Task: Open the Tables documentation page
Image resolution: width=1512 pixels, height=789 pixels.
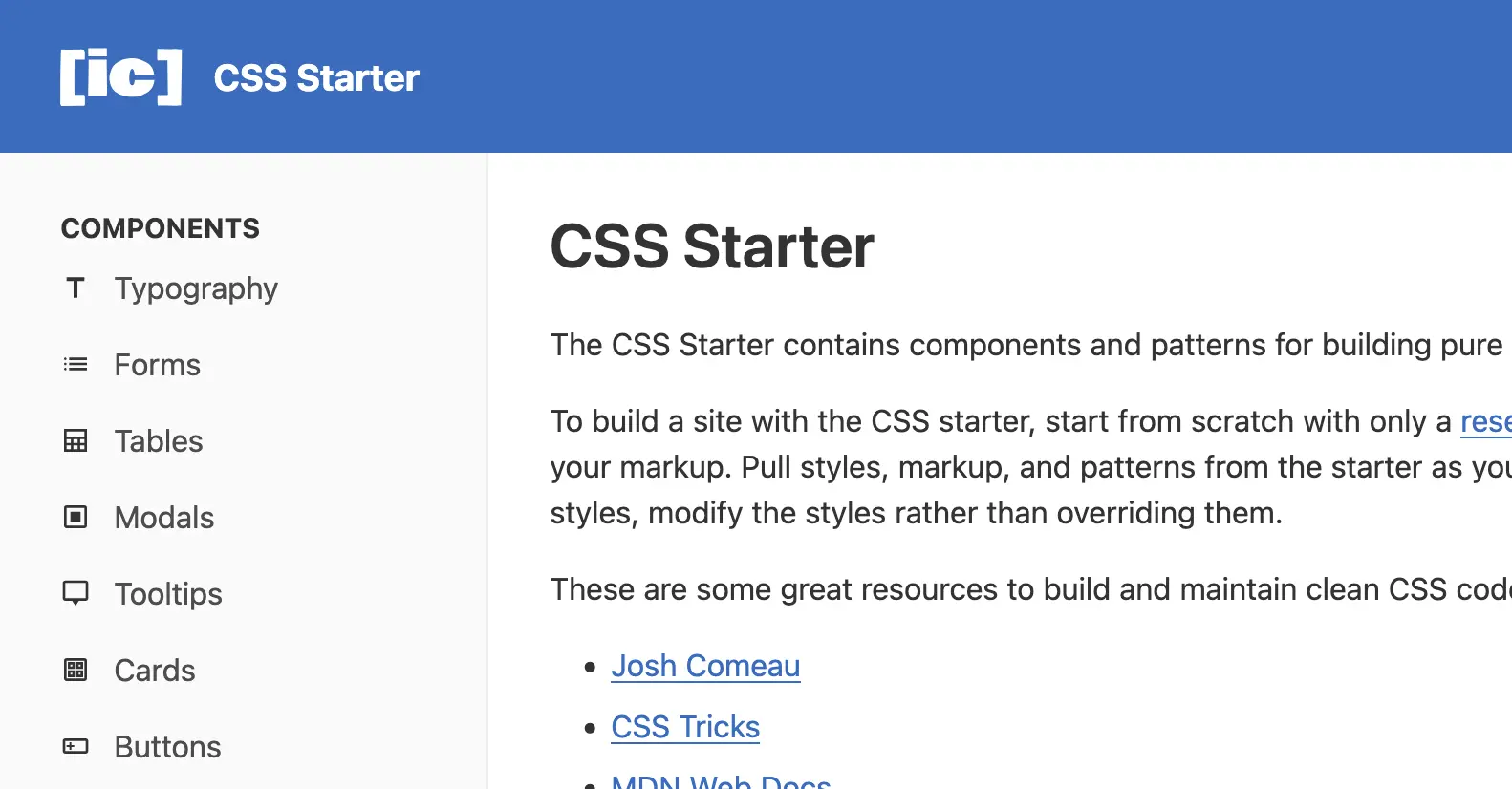Action: click(159, 440)
